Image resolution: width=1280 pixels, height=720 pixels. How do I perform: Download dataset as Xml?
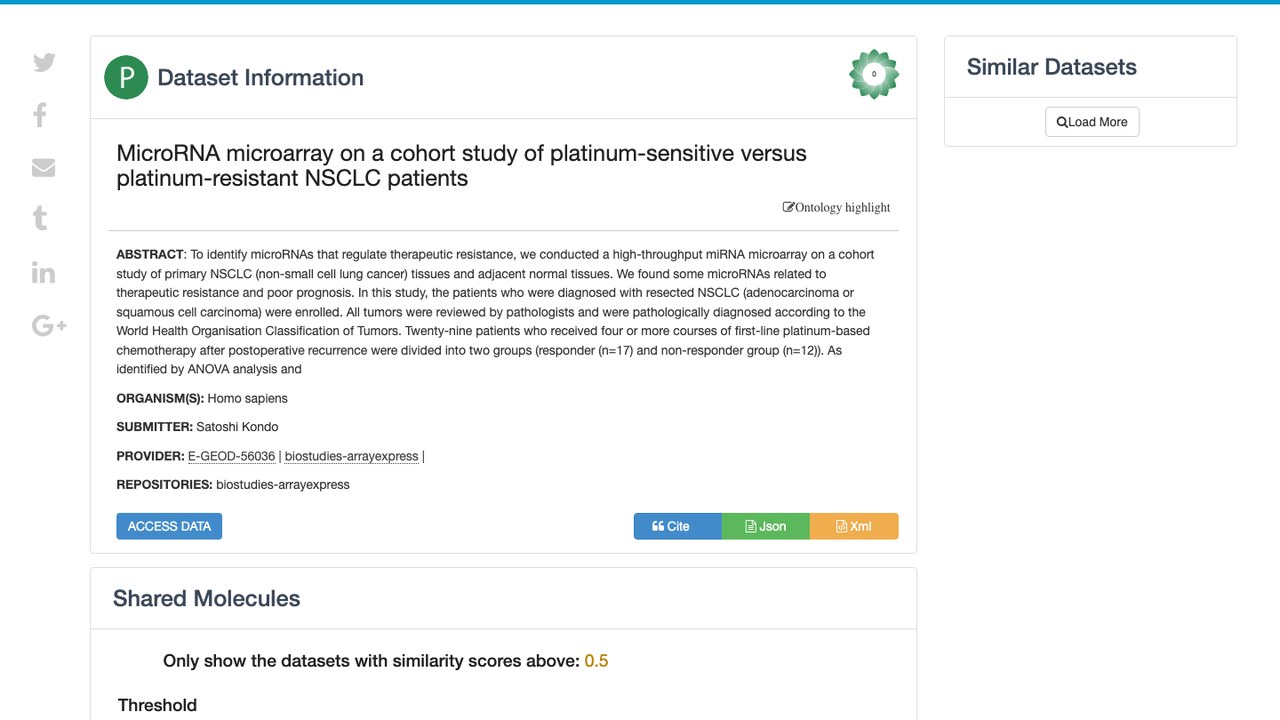click(854, 526)
